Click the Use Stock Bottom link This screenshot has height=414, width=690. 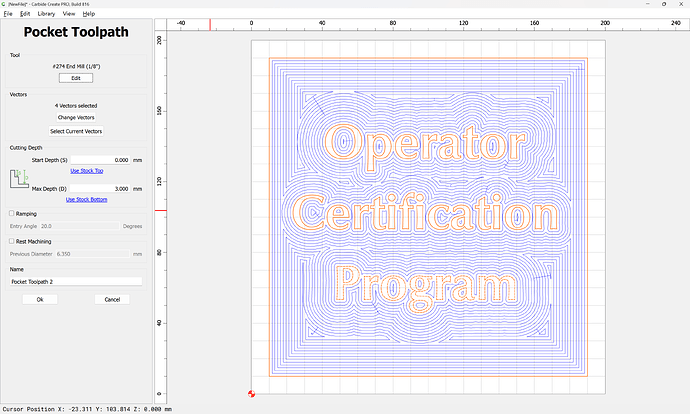pos(87,199)
